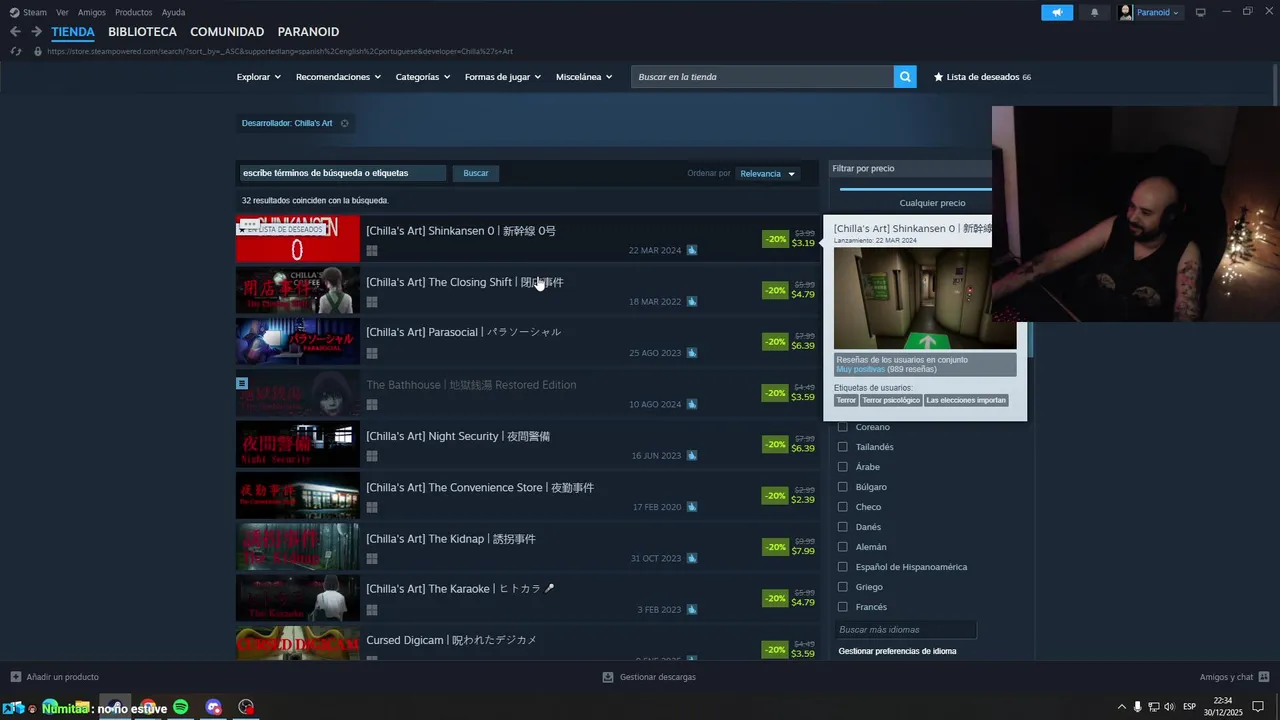
Task: Expand the Recomendaciones menu
Action: [338, 77]
